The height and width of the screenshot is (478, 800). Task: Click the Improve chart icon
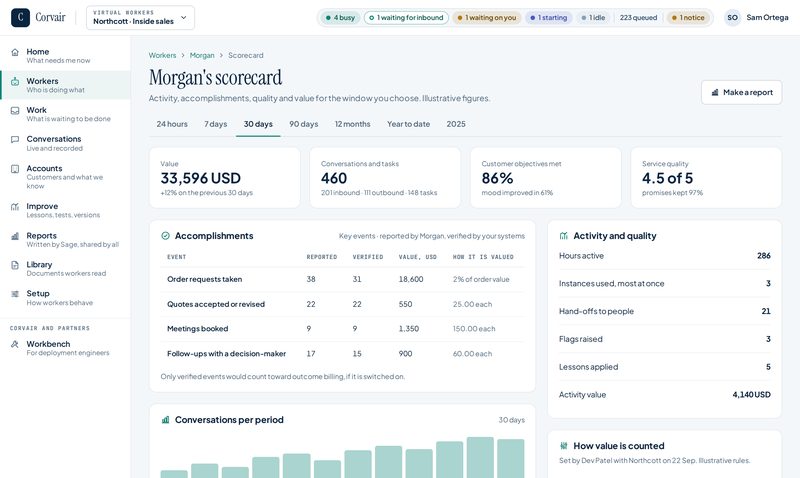click(x=15, y=207)
